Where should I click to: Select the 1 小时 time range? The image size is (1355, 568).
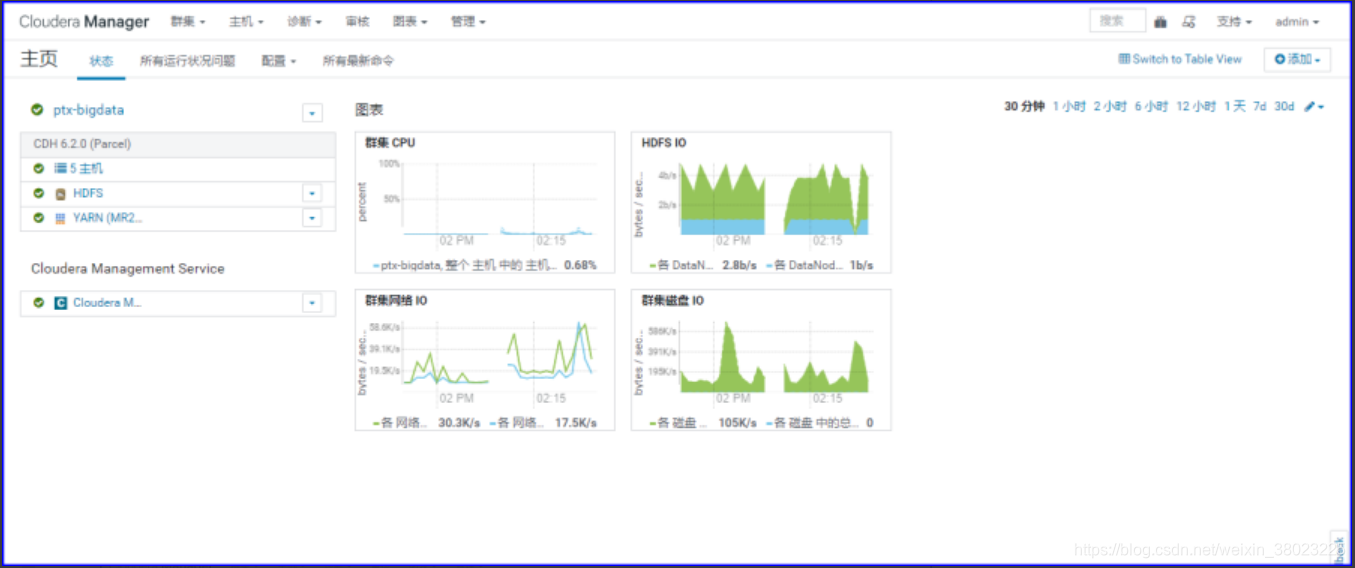1069,107
